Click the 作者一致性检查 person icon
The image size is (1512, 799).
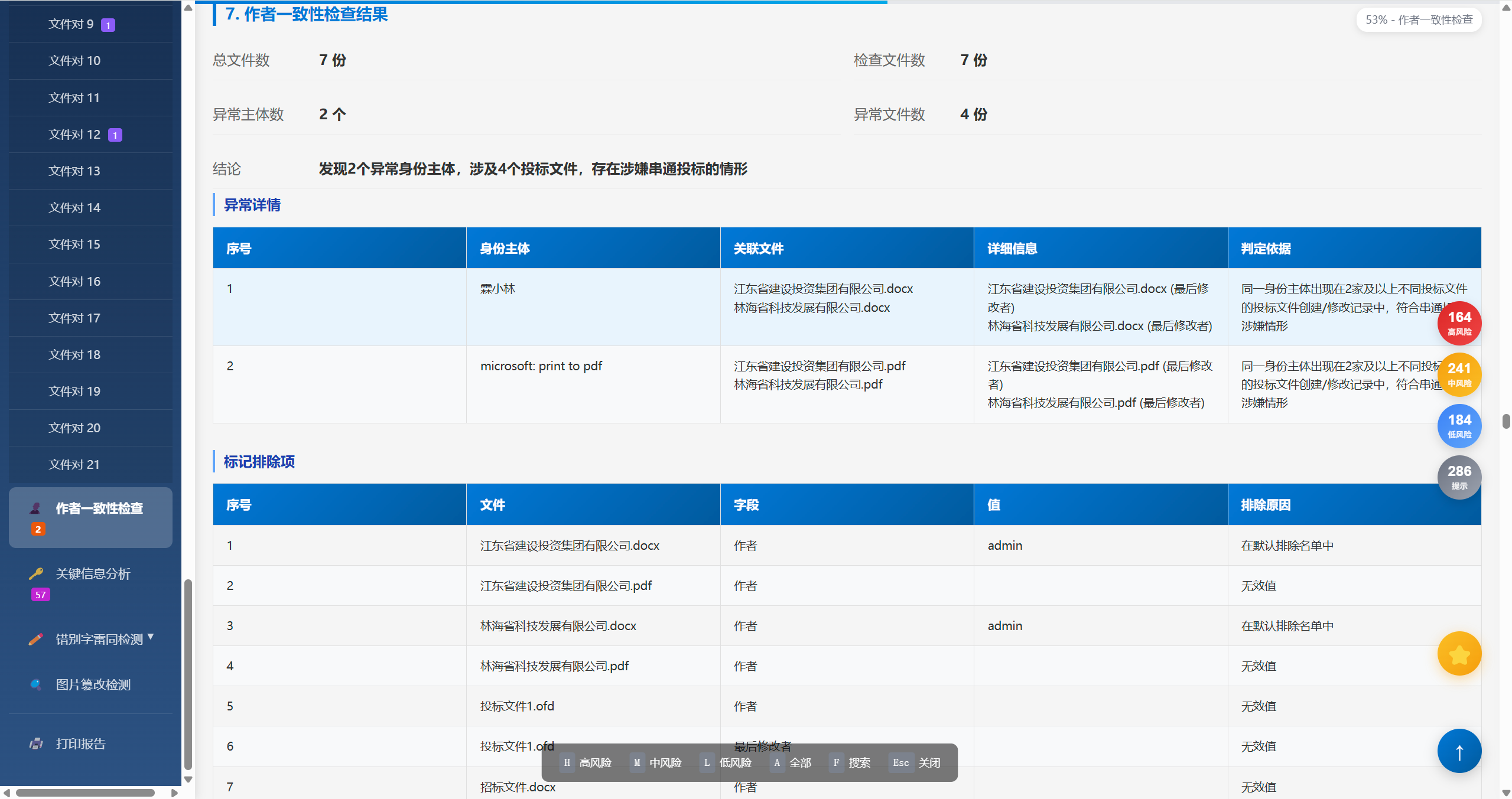click(x=35, y=508)
